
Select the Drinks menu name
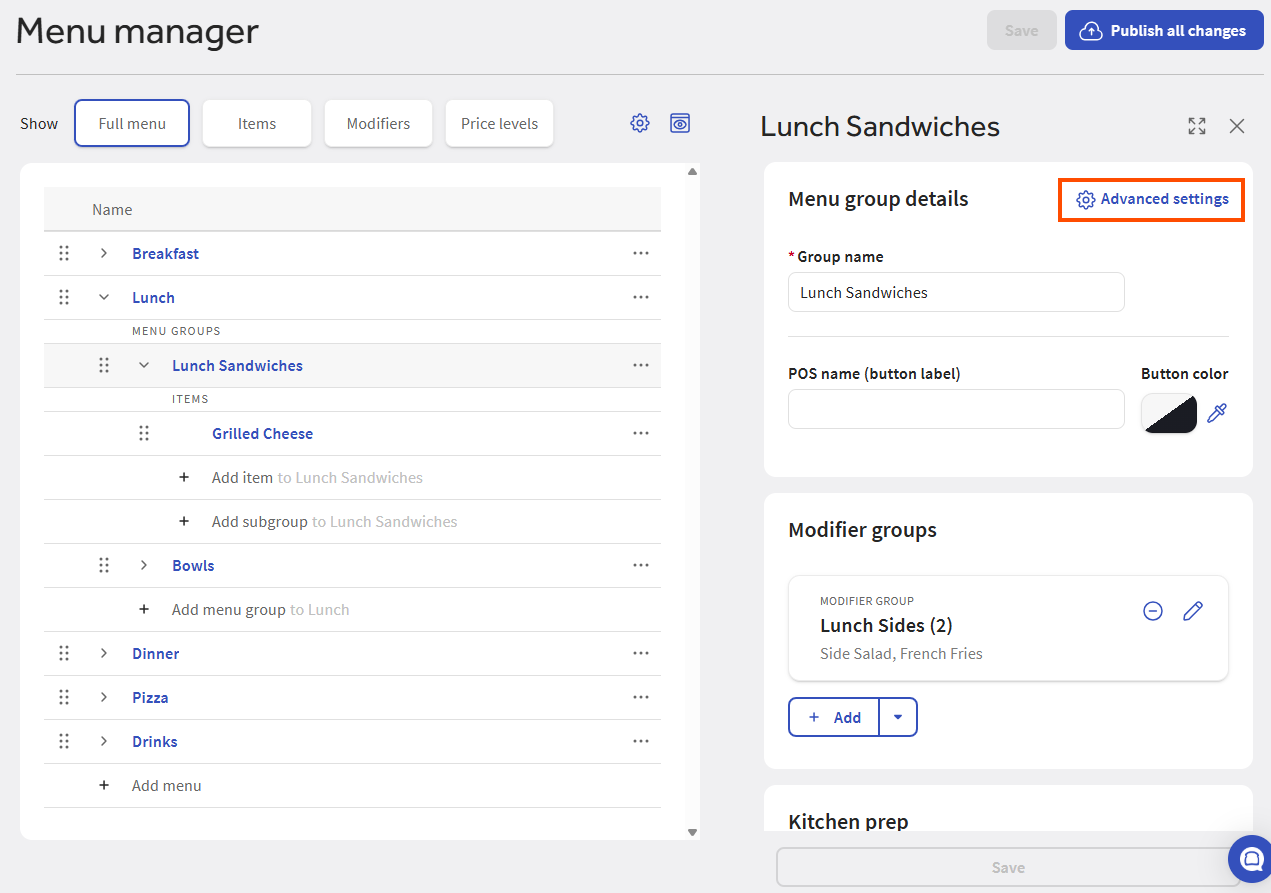tap(155, 741)
